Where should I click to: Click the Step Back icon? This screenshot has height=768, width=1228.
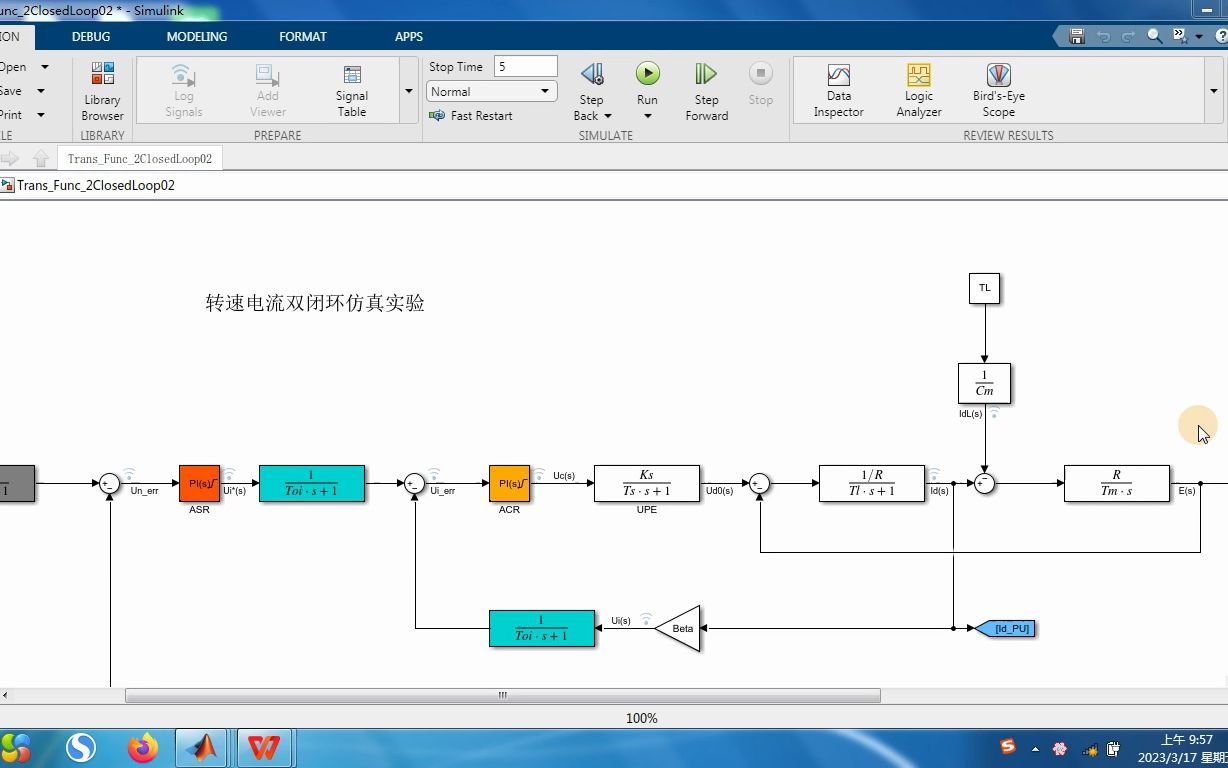[592, 74]
